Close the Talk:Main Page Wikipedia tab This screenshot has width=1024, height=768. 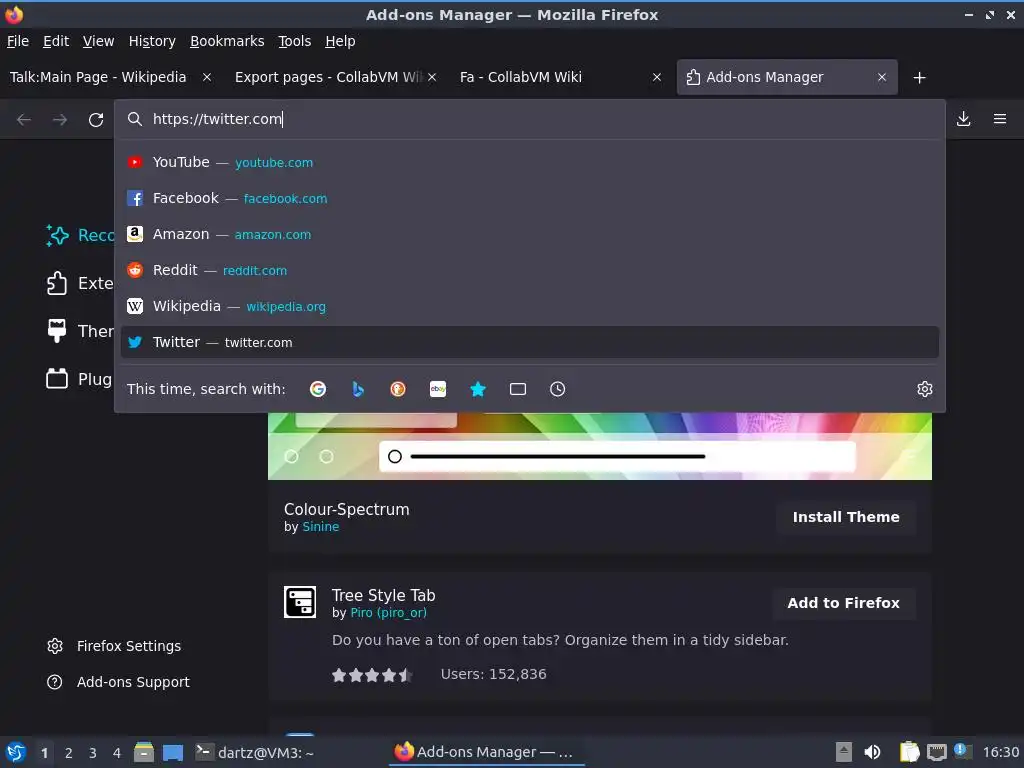click(x=207, y=77)
